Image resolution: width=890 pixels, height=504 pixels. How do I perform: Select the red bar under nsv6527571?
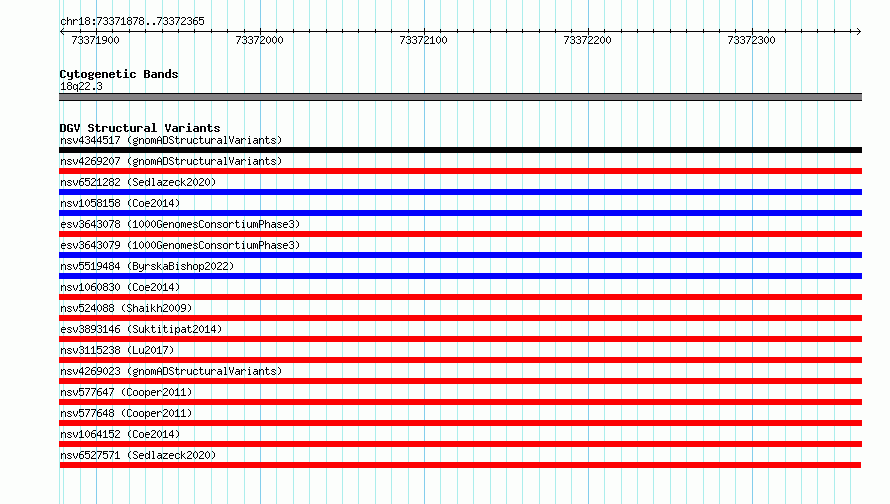[x=460, y=465]
